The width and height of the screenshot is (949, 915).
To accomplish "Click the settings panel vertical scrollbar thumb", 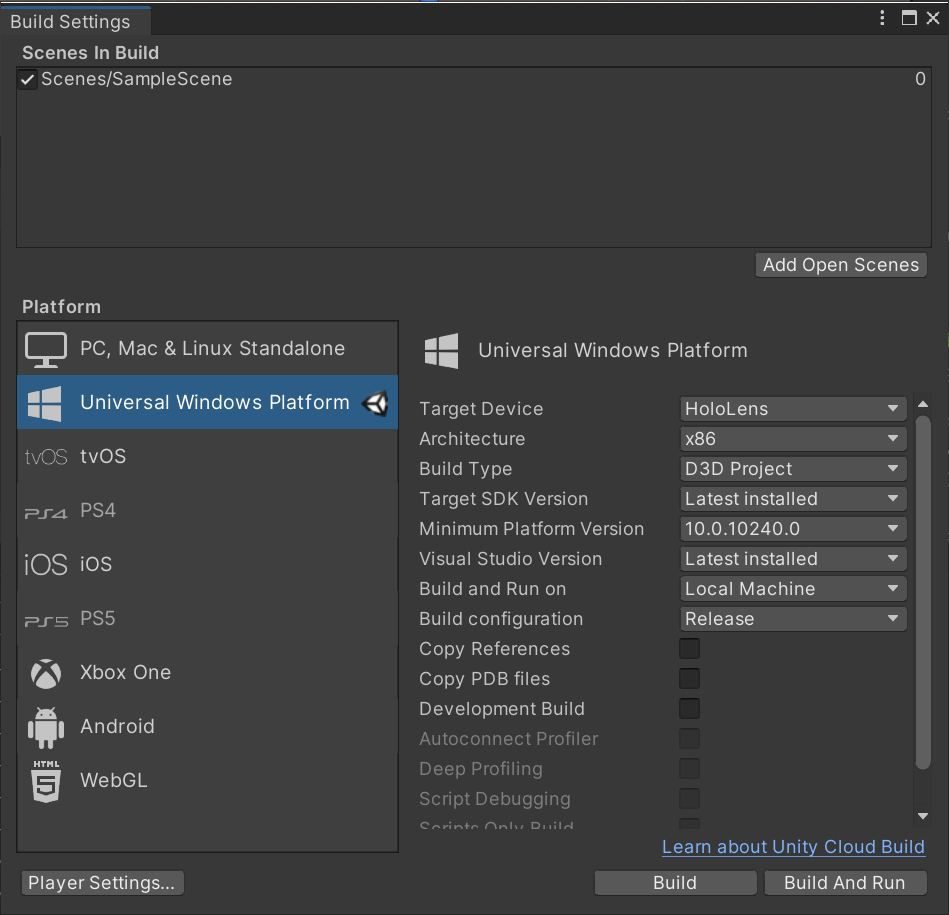I will pyautogui.click(x=922, y=592).
